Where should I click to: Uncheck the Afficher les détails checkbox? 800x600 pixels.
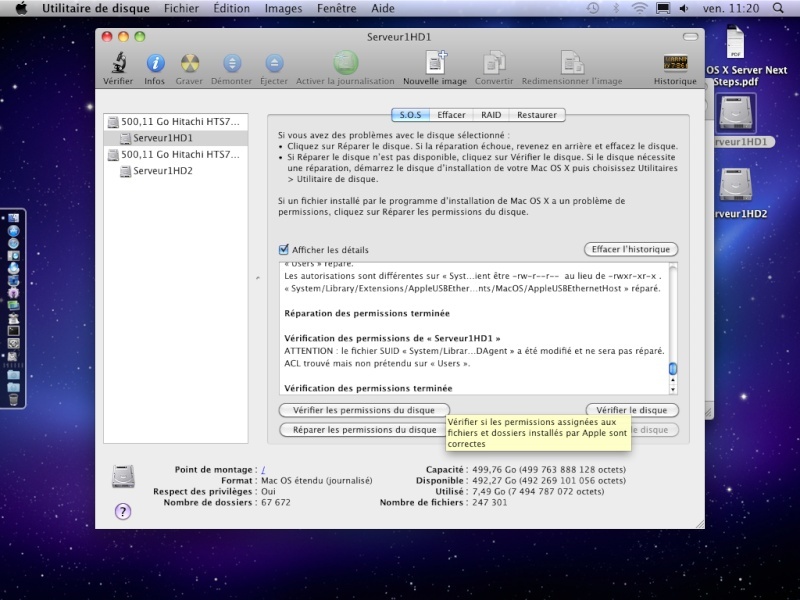pos(284,249)
